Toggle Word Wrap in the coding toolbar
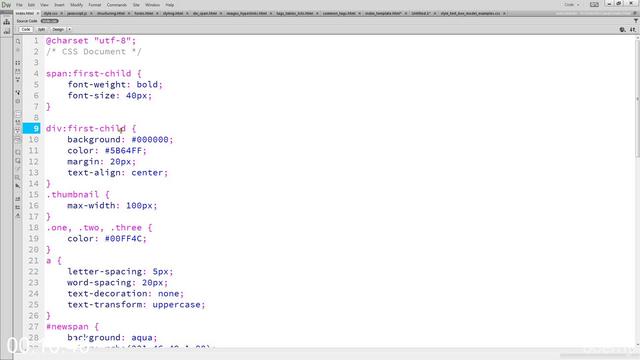The image size is (640, 360). (18, 129)
